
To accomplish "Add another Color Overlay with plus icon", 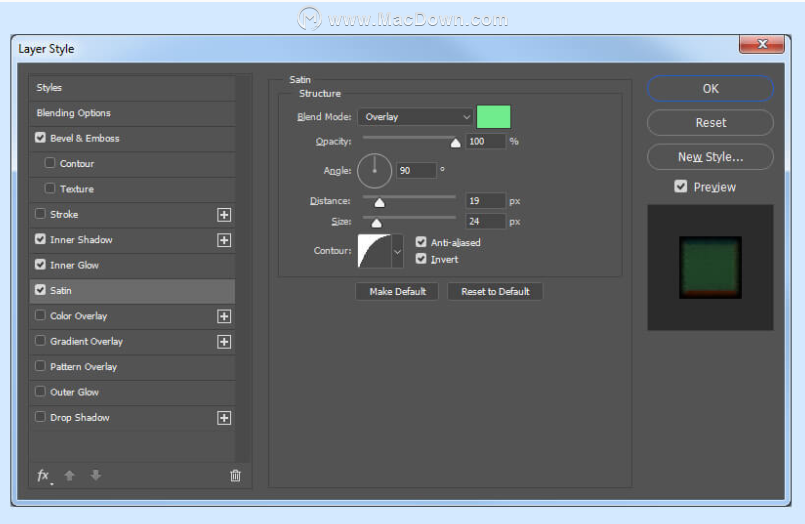I will pyautogui.click(x=224, y=317).
